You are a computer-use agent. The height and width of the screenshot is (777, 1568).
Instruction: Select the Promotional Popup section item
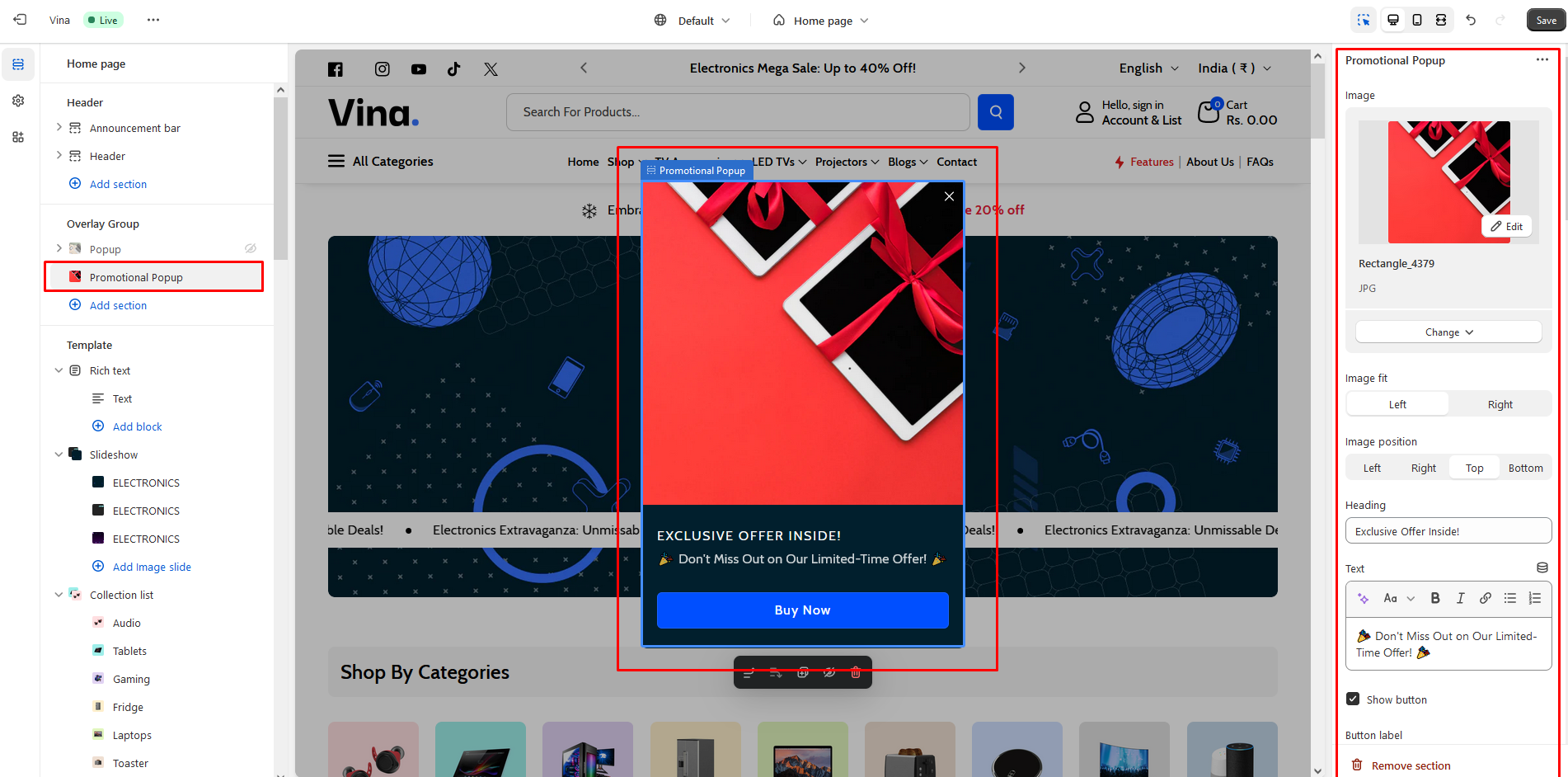click(136, 277)
